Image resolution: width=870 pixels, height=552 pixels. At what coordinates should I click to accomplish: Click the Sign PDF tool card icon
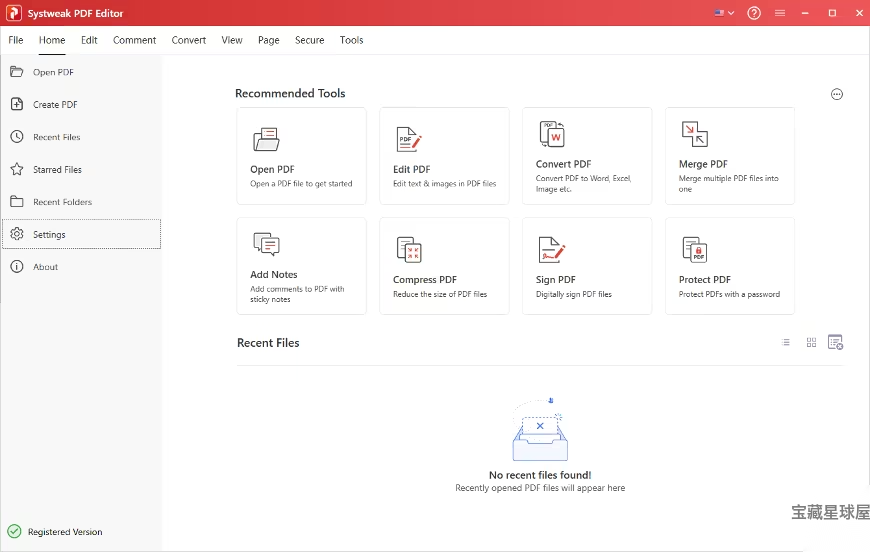tap(552, 250)
